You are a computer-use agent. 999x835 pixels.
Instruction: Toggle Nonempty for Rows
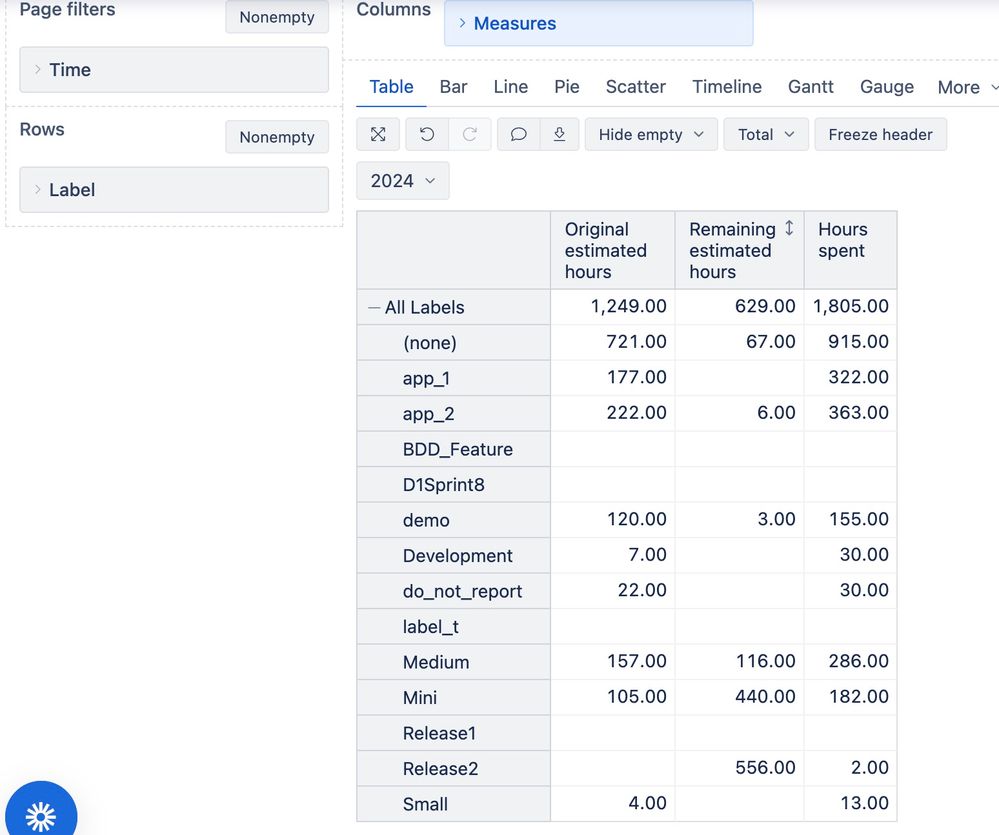[277, 137]
